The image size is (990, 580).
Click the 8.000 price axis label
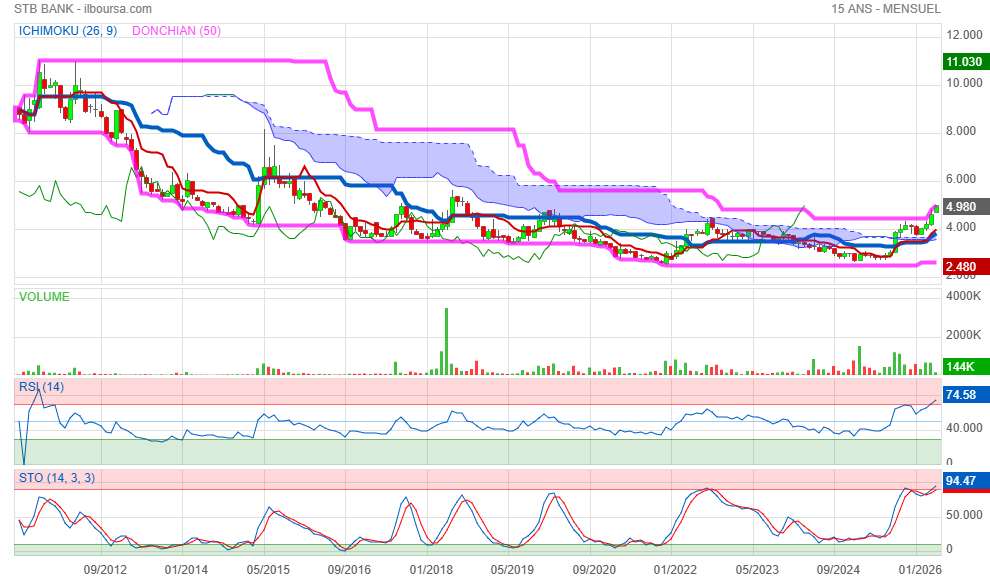pos(962,131)
